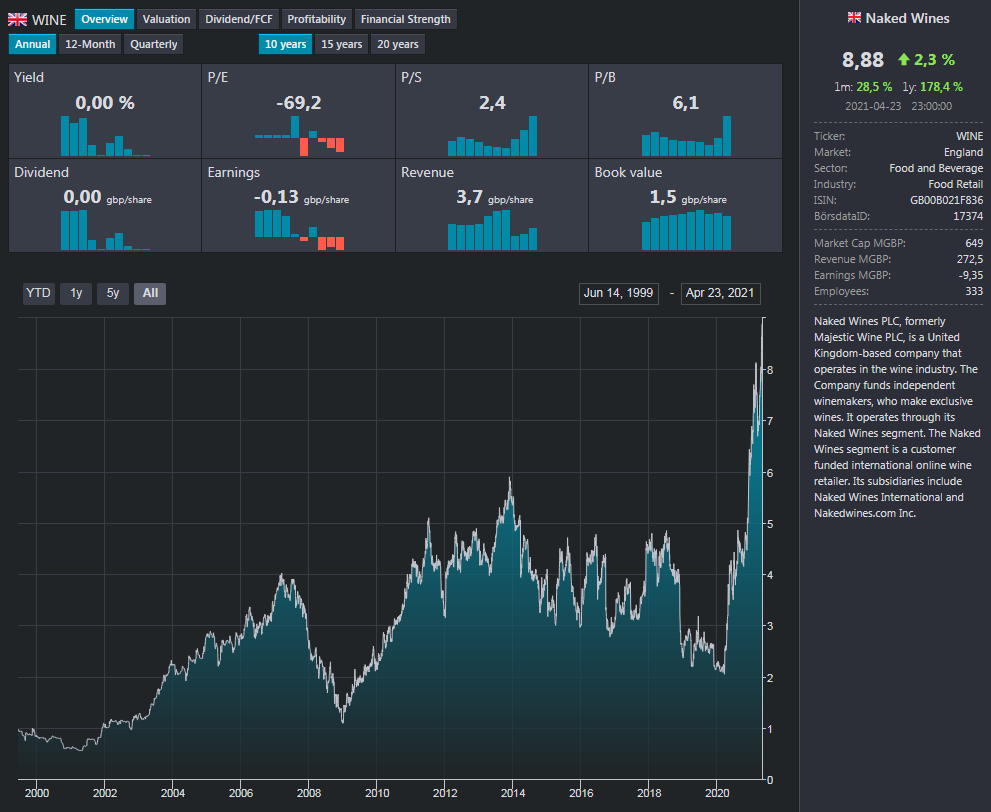Open the Dividend/FCF tab

pyautogui.click(x=238, y=19)
